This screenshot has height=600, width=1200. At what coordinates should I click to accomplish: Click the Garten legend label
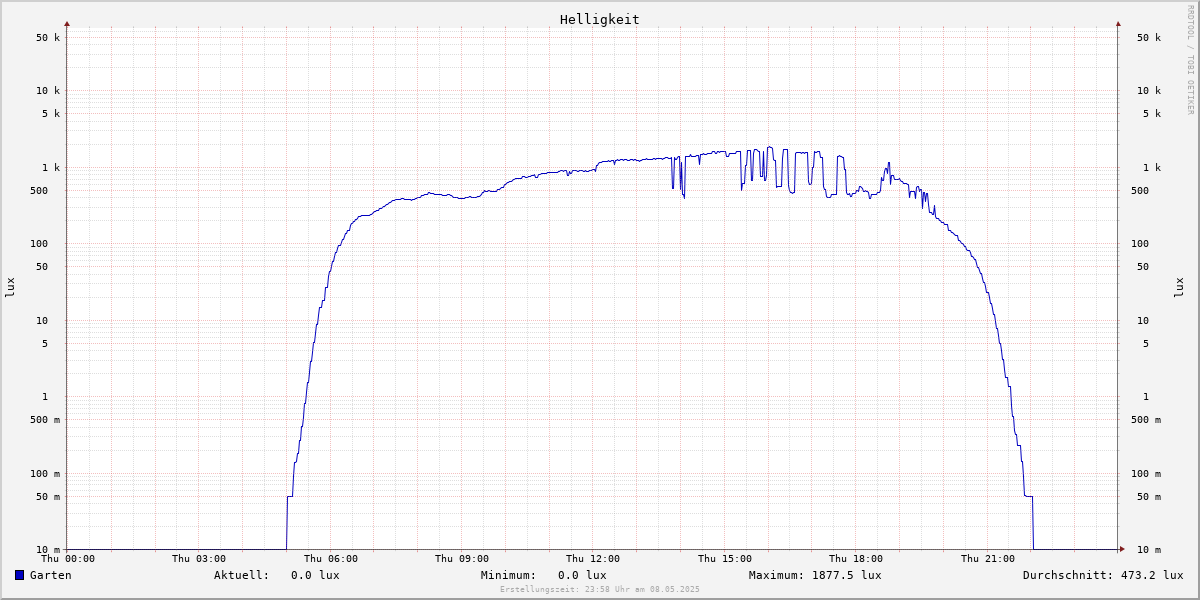coord(50,575)
